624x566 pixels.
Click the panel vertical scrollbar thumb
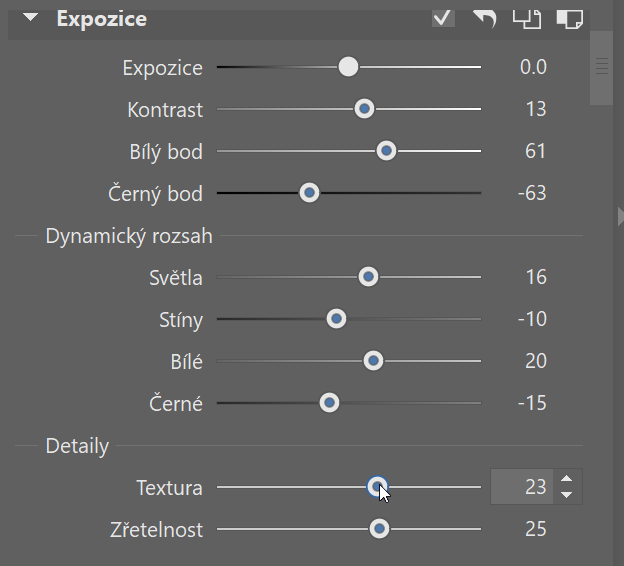601,68
